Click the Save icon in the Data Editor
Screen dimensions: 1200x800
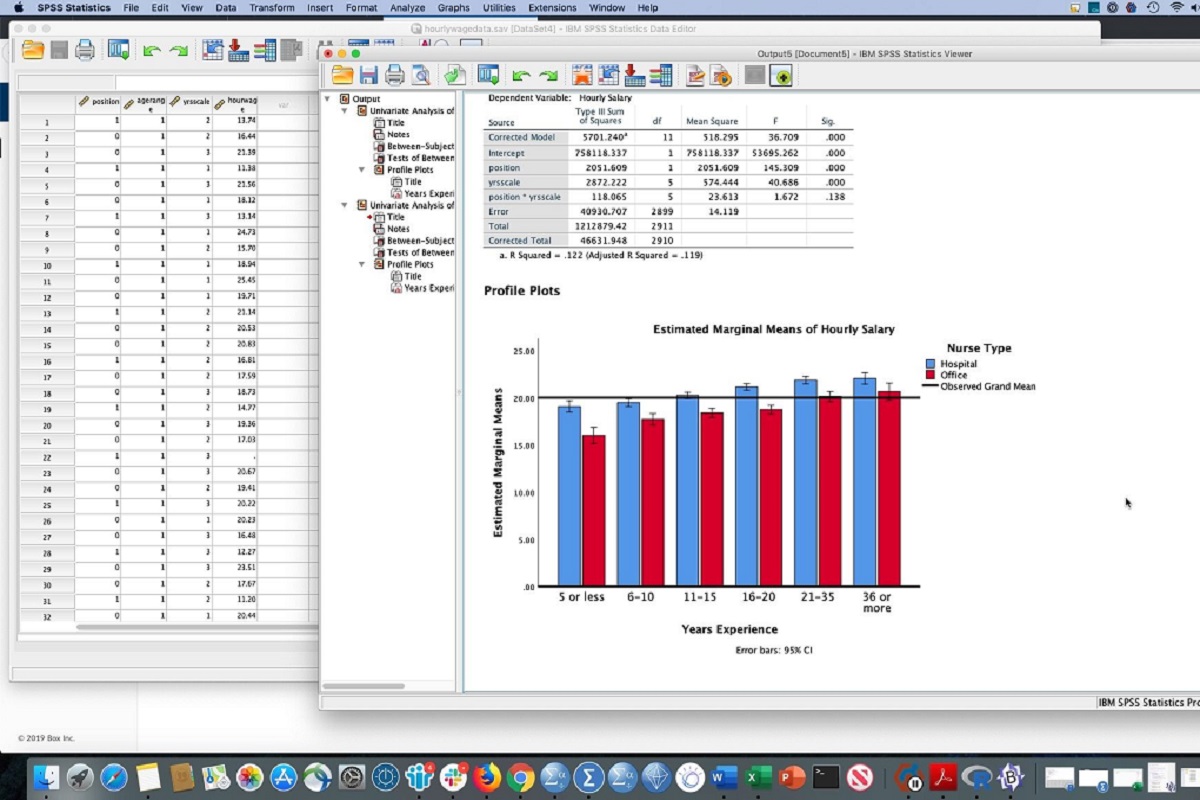click(59, 47)
